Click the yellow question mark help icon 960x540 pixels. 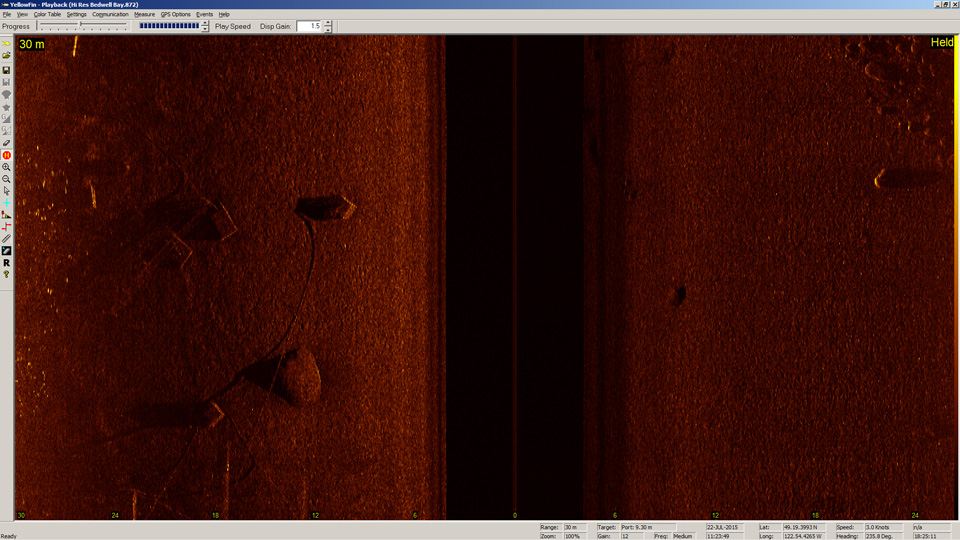6,274
